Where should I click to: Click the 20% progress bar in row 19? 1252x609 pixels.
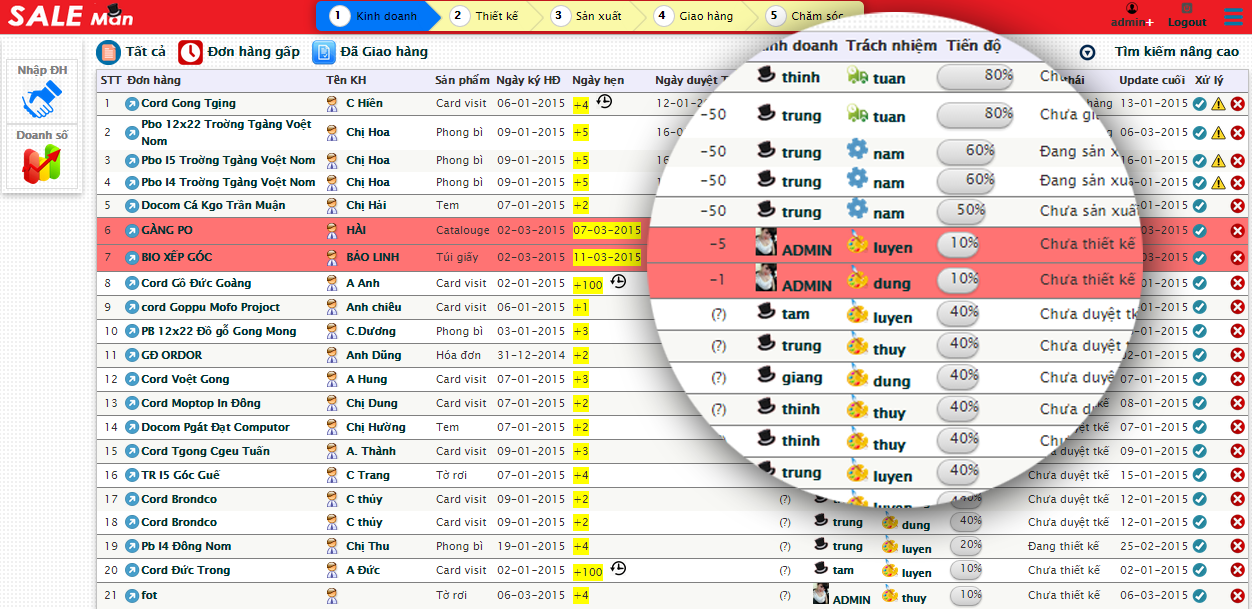[966, 545]
